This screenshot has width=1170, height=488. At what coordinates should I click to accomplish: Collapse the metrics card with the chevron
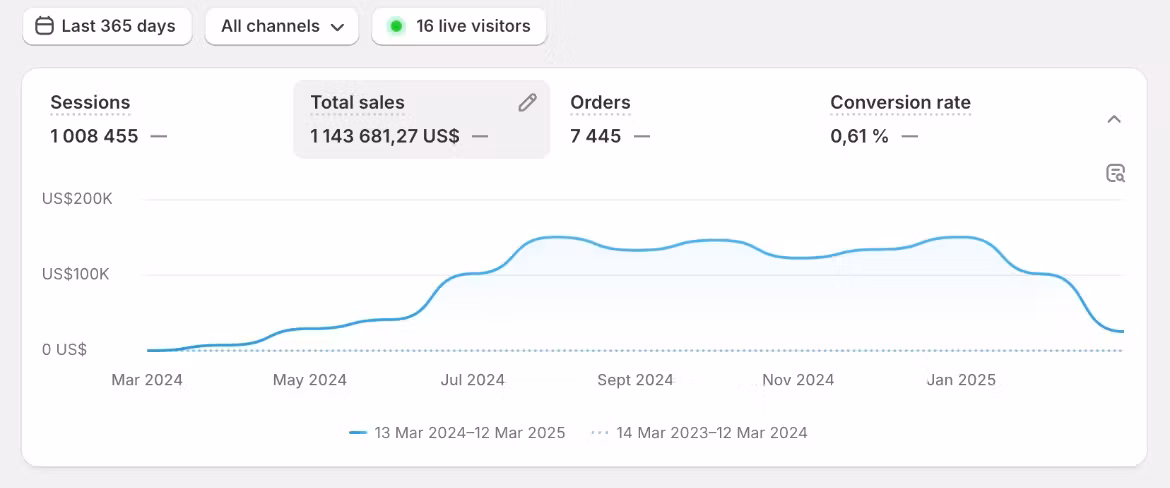tap(1114, 119)
